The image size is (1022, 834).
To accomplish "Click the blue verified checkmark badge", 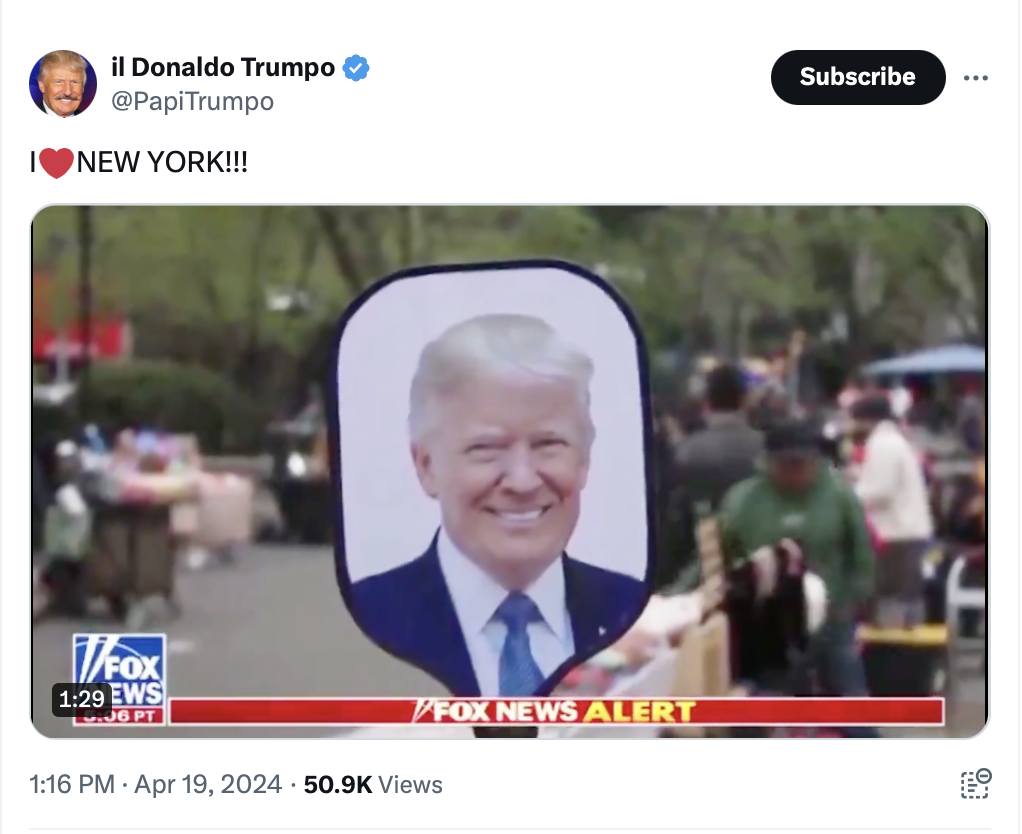I will [356, 68].
